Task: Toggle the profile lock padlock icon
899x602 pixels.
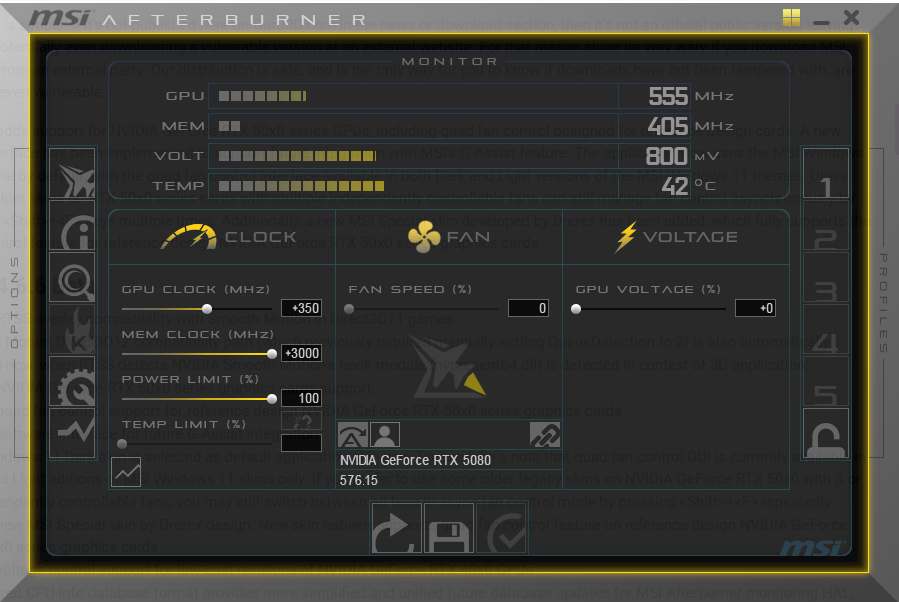Action: tap(826, 433)
